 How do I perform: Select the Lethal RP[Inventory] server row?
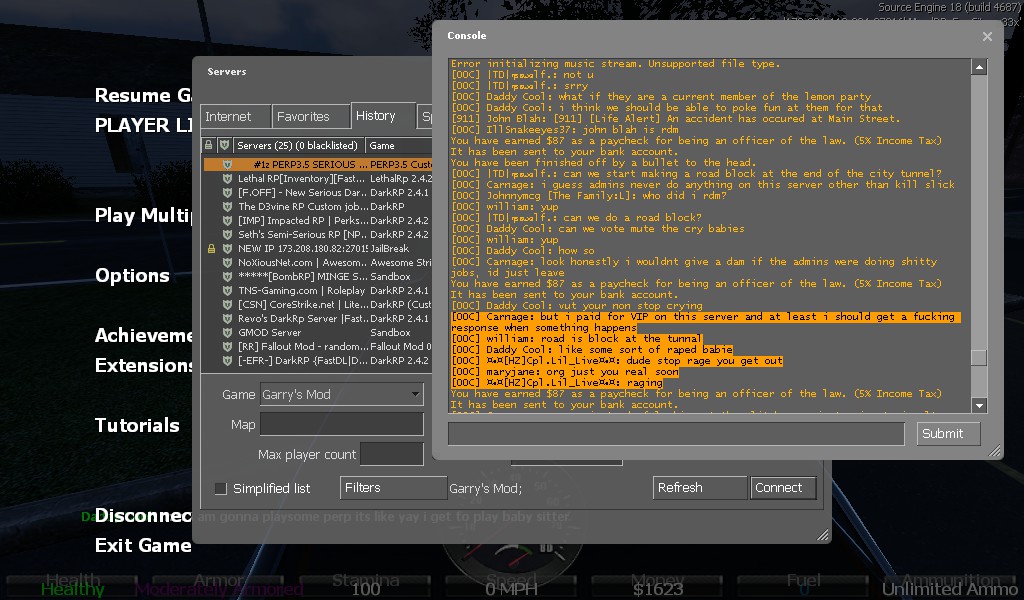tap(317, 178)
